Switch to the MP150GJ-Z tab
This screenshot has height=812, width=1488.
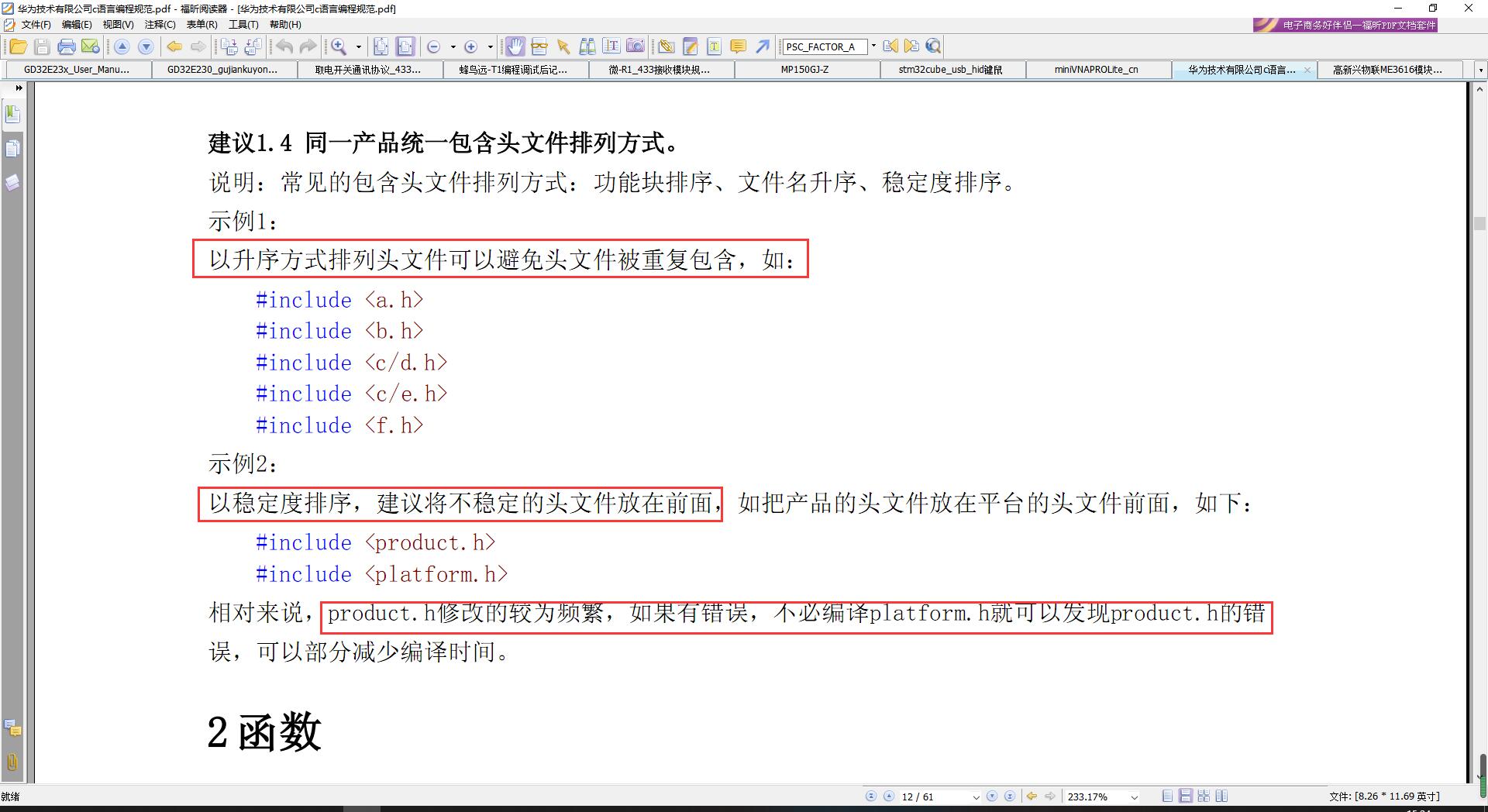804,70
